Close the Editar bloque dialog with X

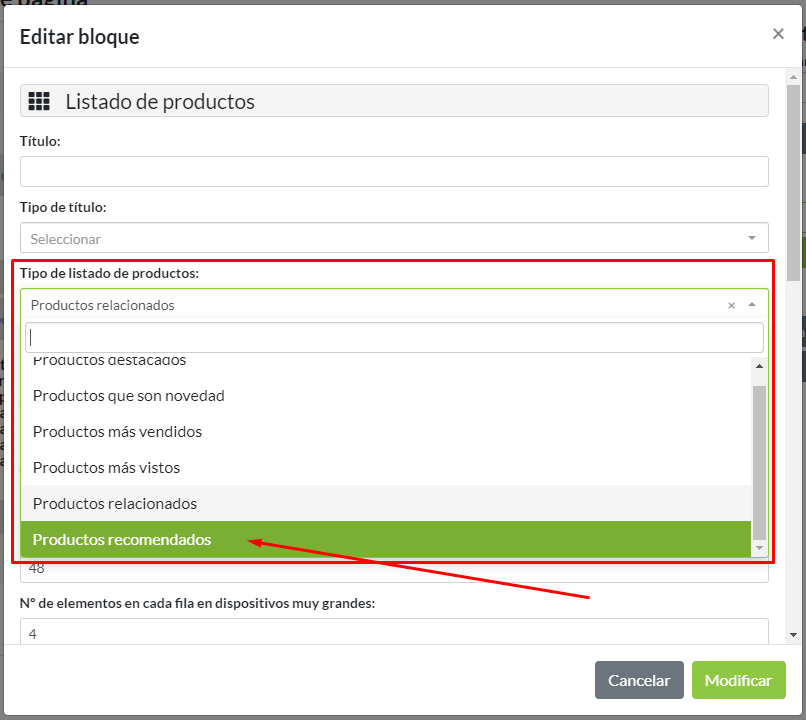pos(778,33)
